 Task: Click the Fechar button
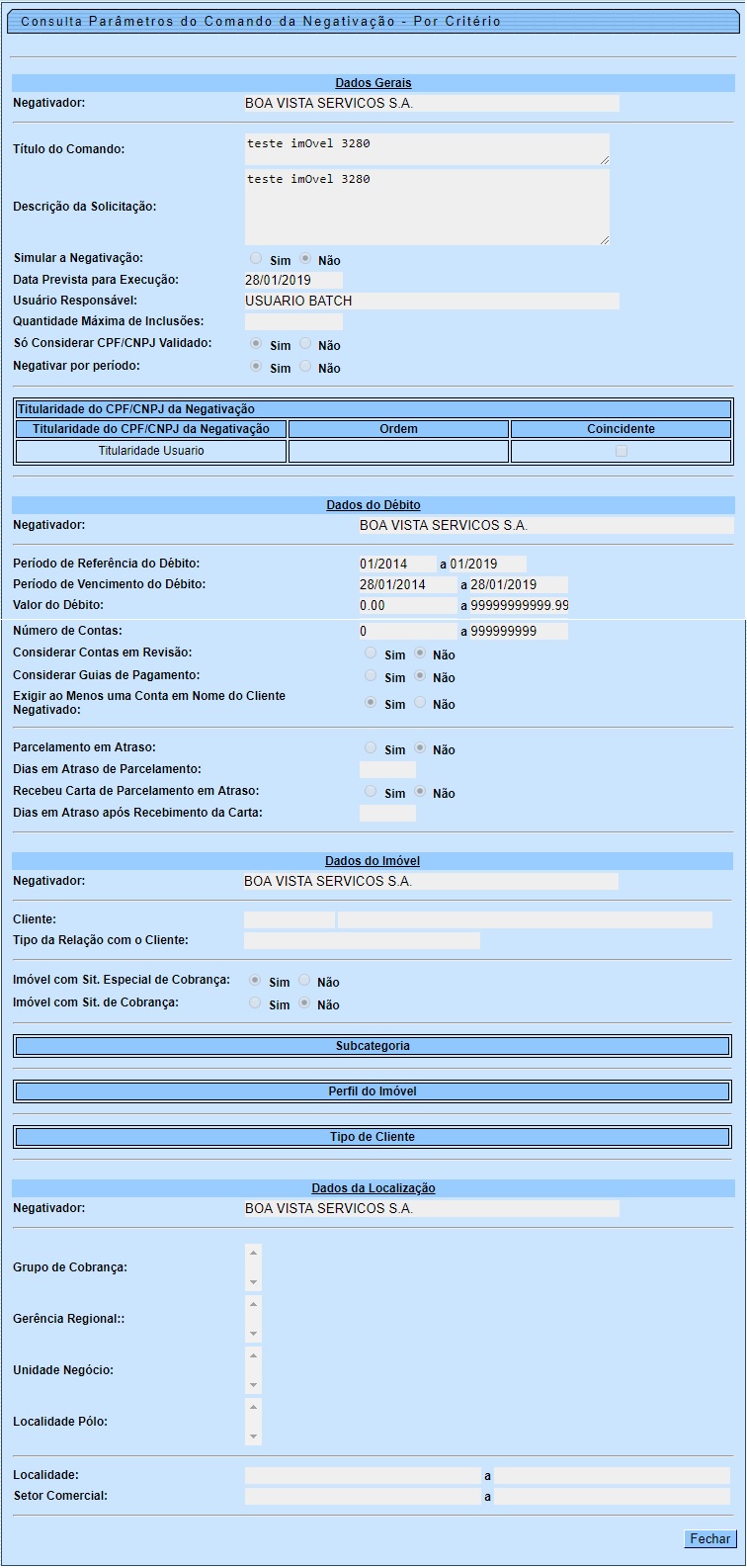(709, 1539)
